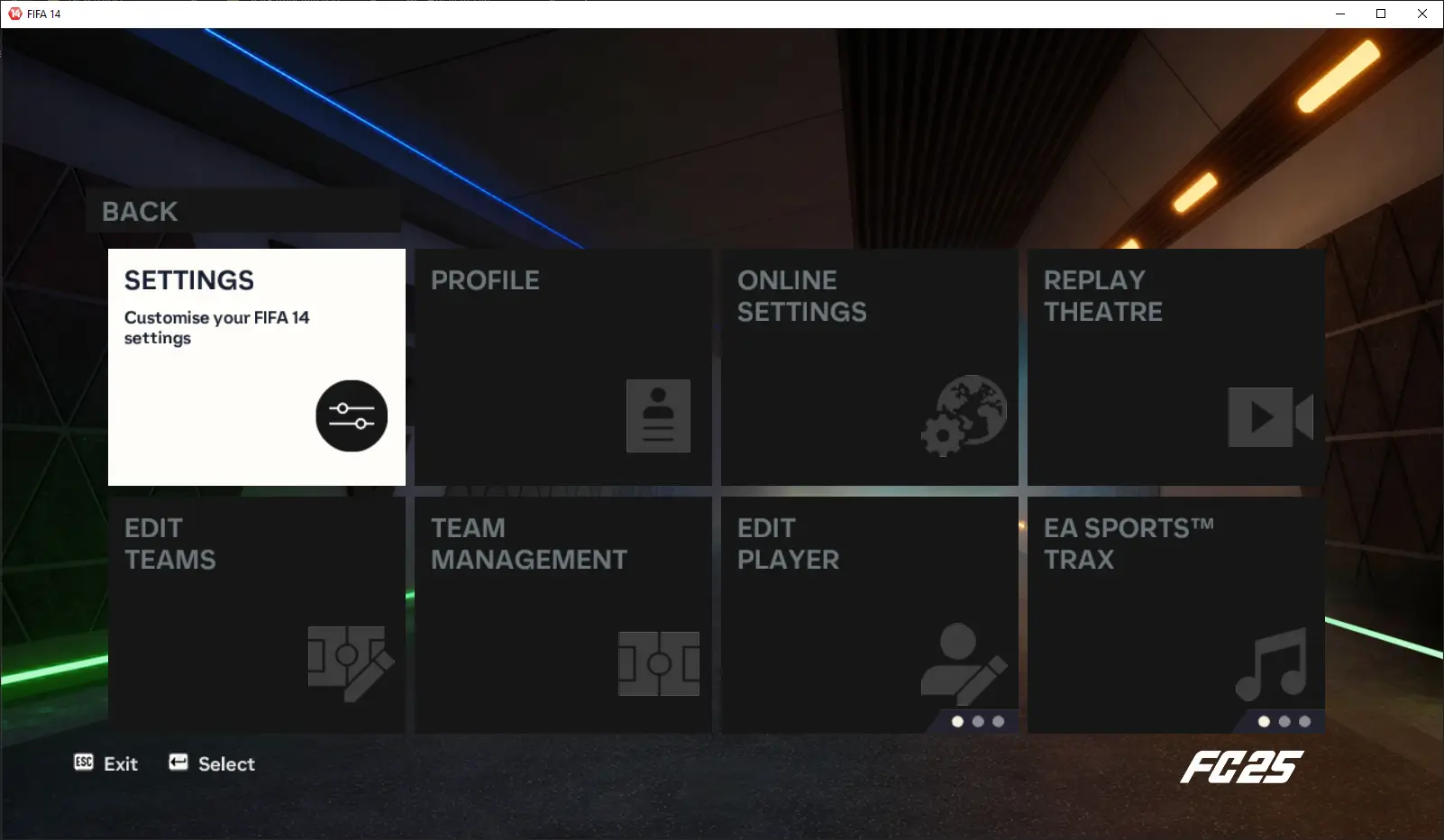
Task: Click the Profile ID card icon
Action: 658,415
